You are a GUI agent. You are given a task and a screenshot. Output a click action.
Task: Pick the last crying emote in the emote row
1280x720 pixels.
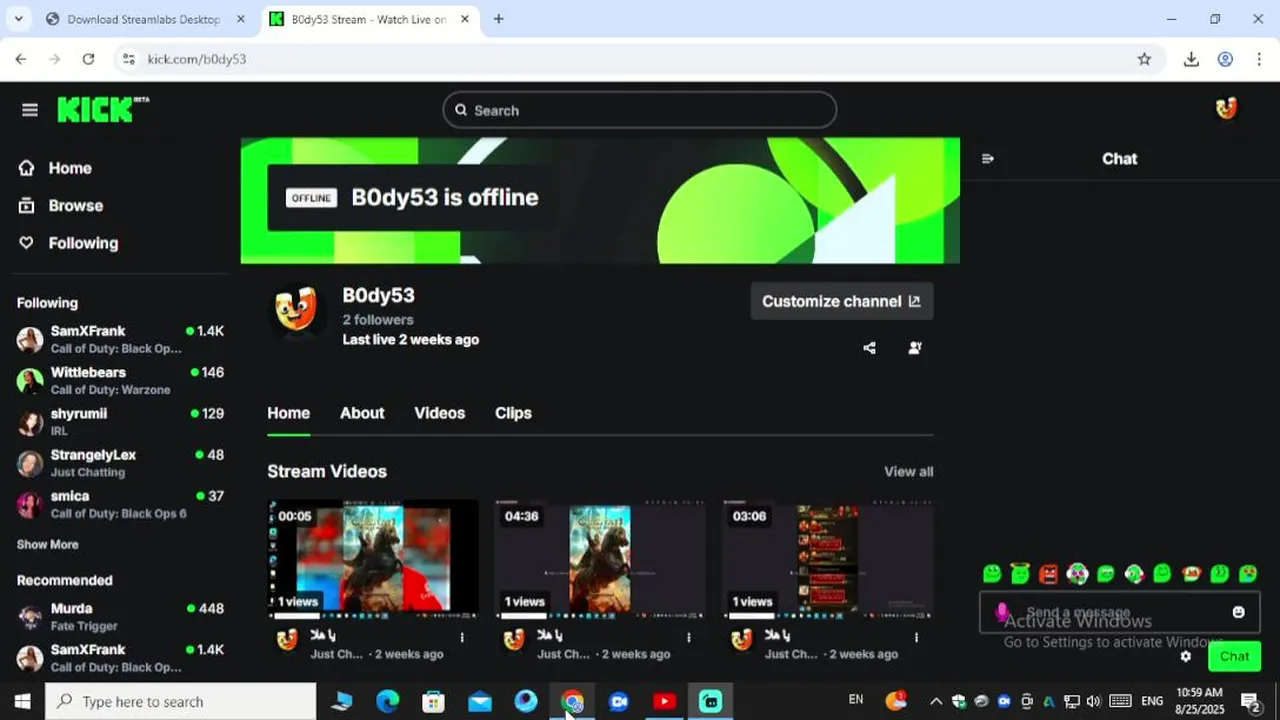tap(1248, 574)
